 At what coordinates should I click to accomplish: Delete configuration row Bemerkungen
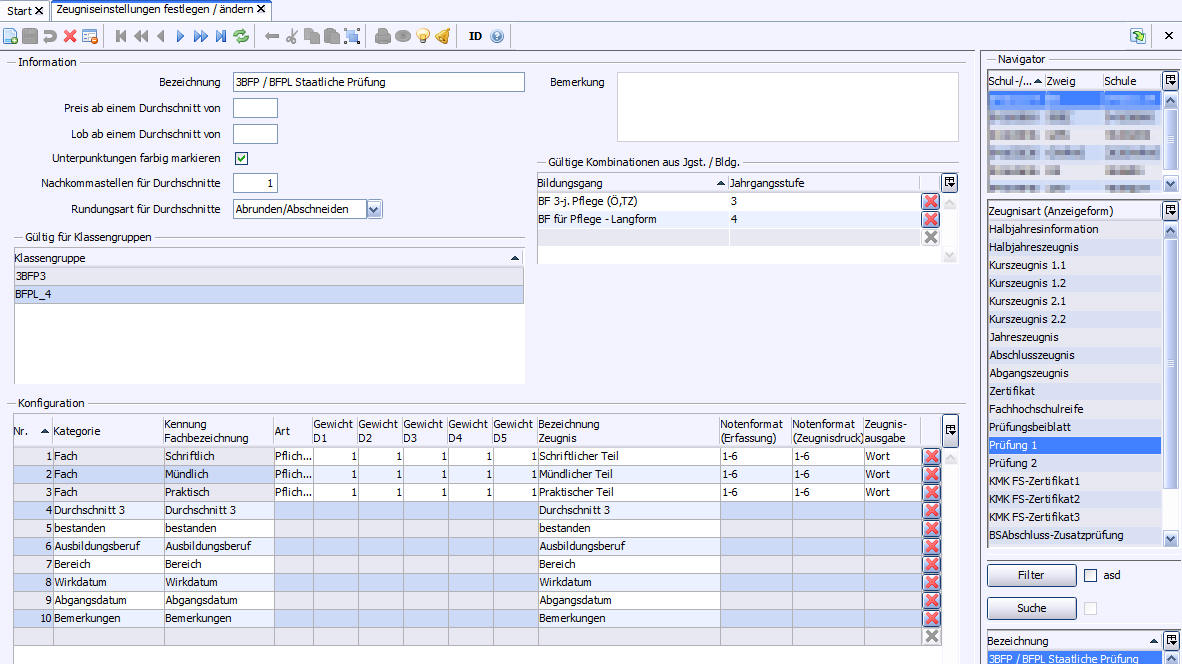click(932, 618)
